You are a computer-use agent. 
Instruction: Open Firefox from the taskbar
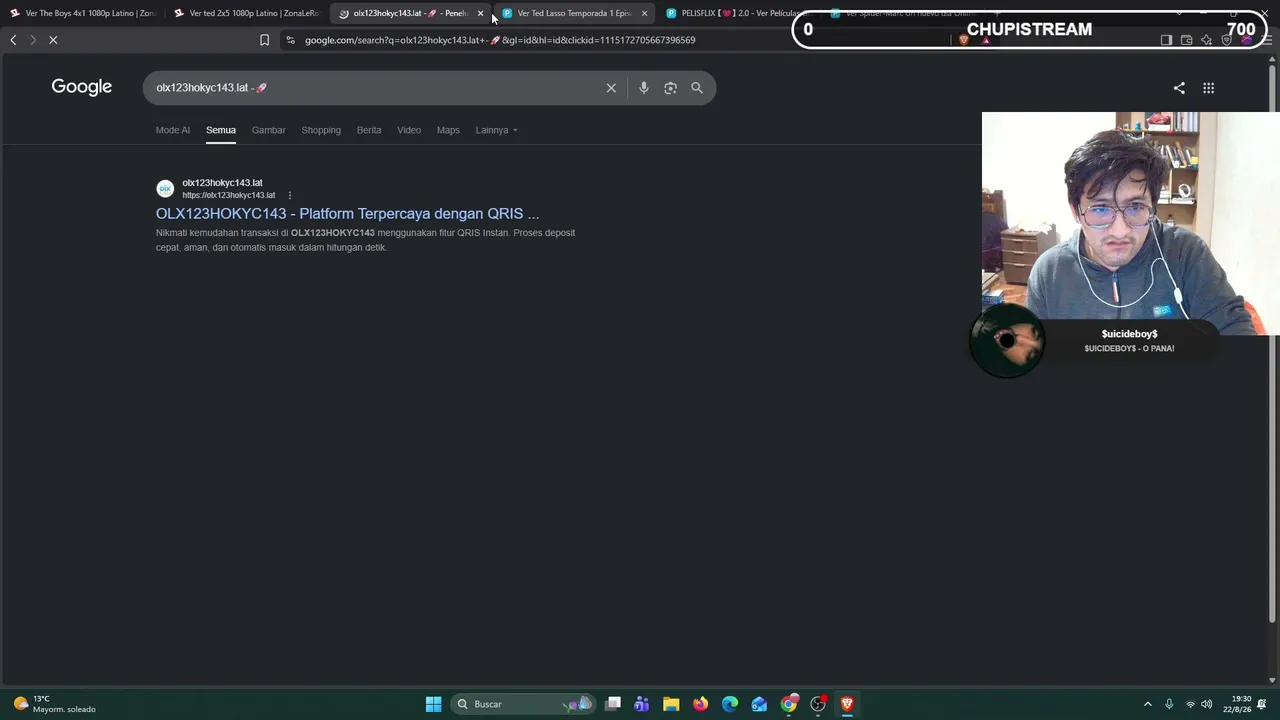(x=700, y=704)
